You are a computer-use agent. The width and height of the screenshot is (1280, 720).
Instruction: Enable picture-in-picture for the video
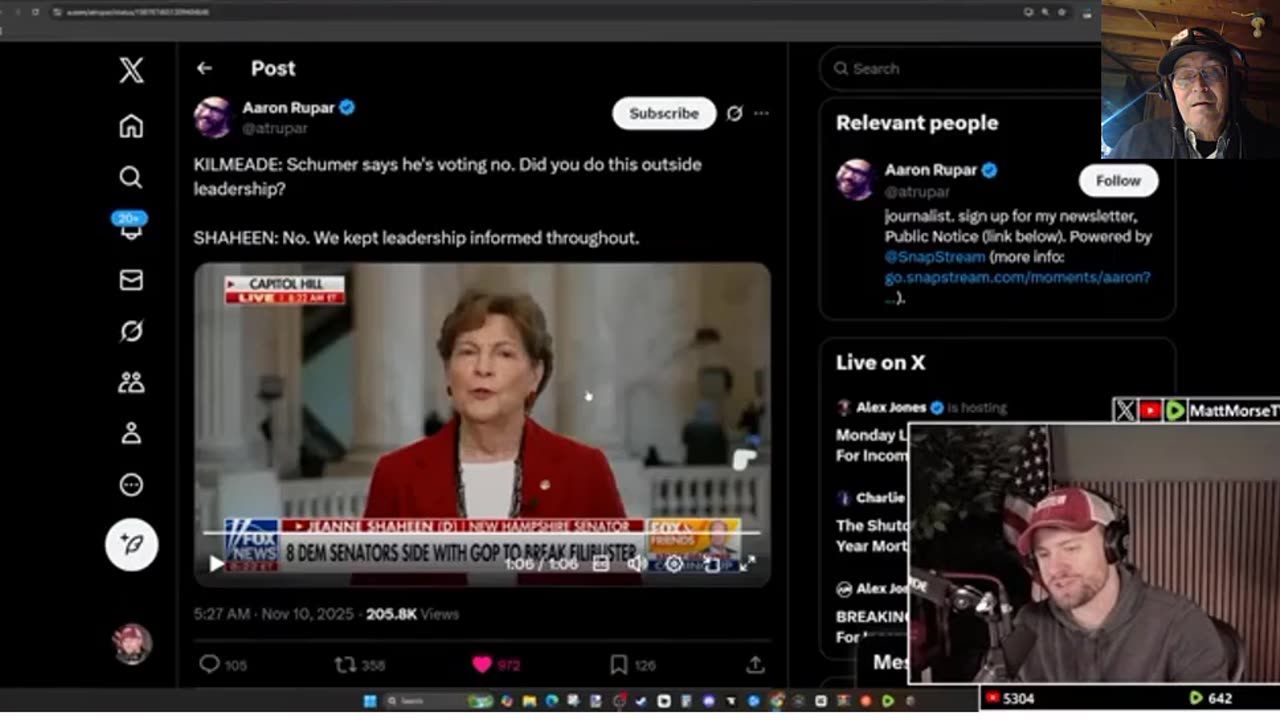click(711, 564)
